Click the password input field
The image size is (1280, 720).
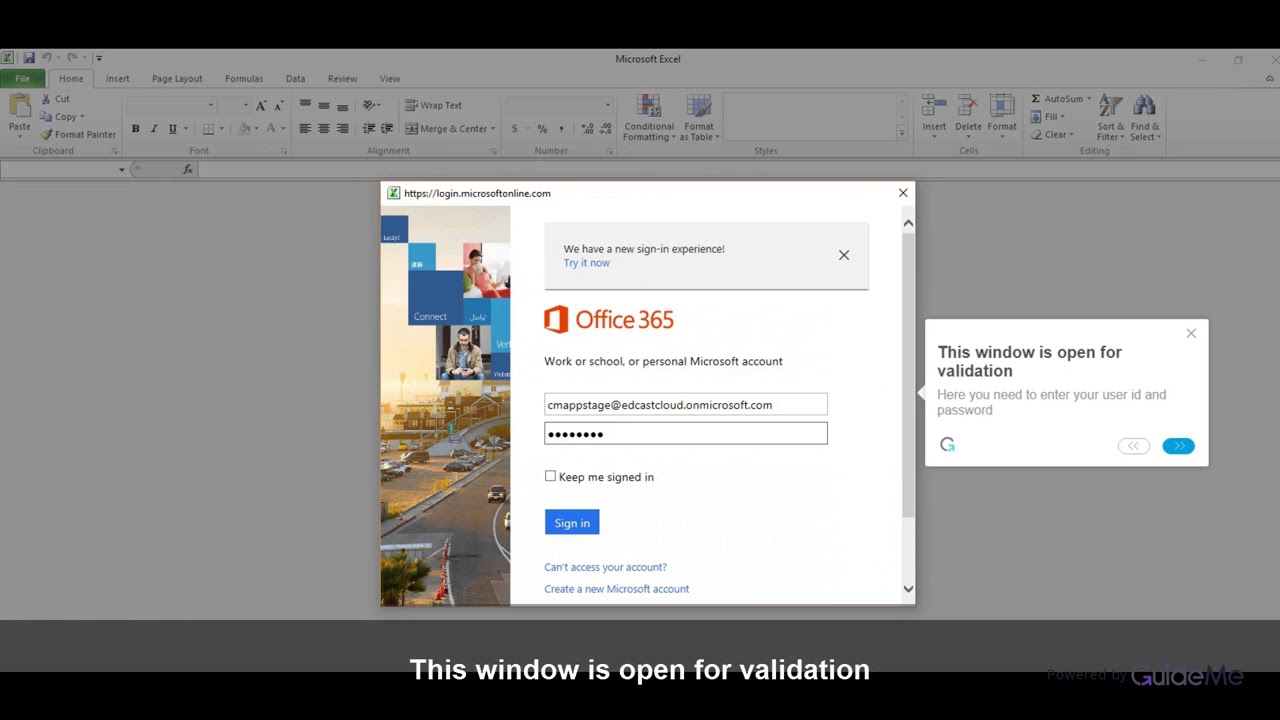[686, 433]
